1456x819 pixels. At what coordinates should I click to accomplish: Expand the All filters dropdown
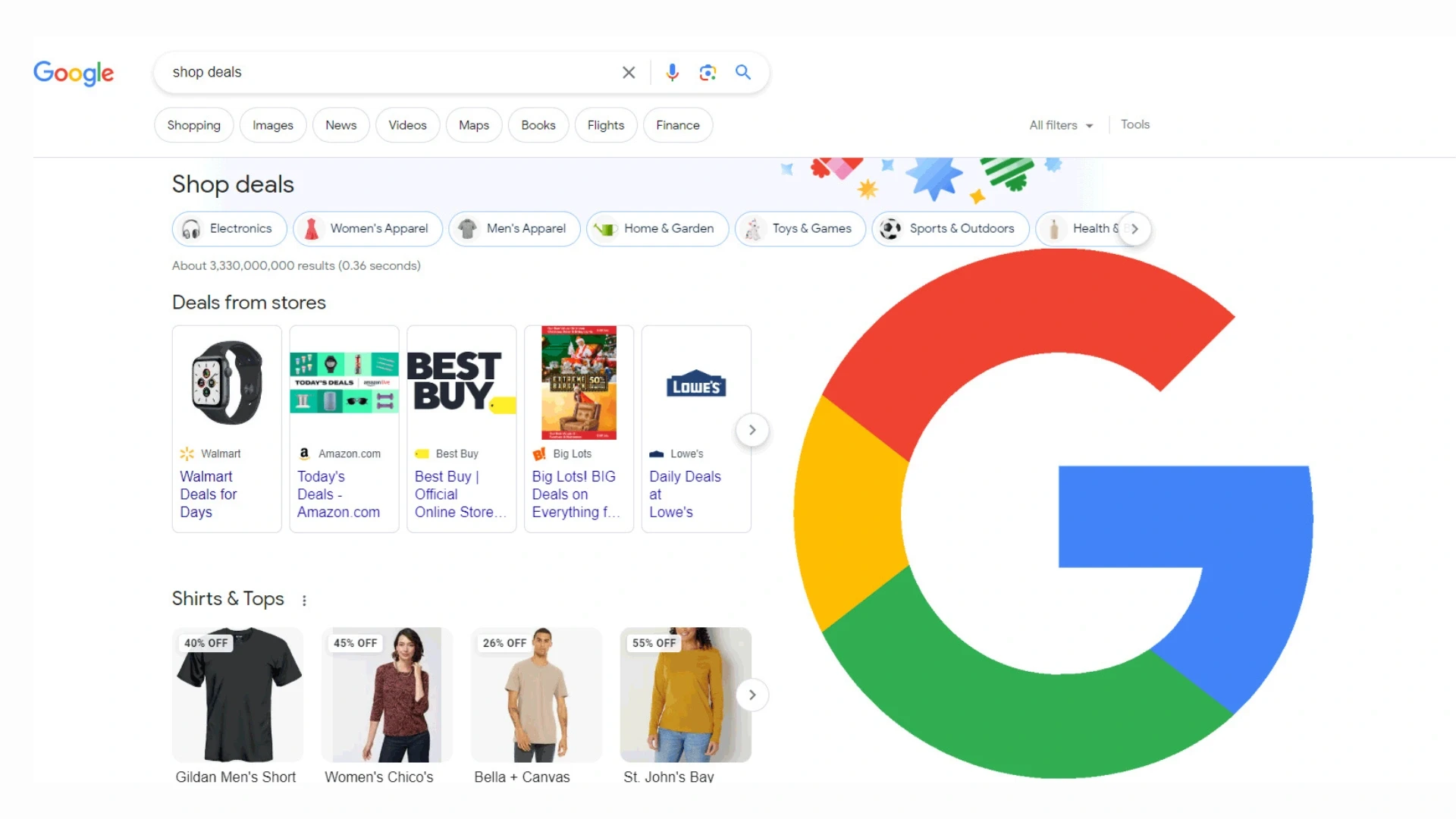pyautogui.click(x=1061, y=125)
